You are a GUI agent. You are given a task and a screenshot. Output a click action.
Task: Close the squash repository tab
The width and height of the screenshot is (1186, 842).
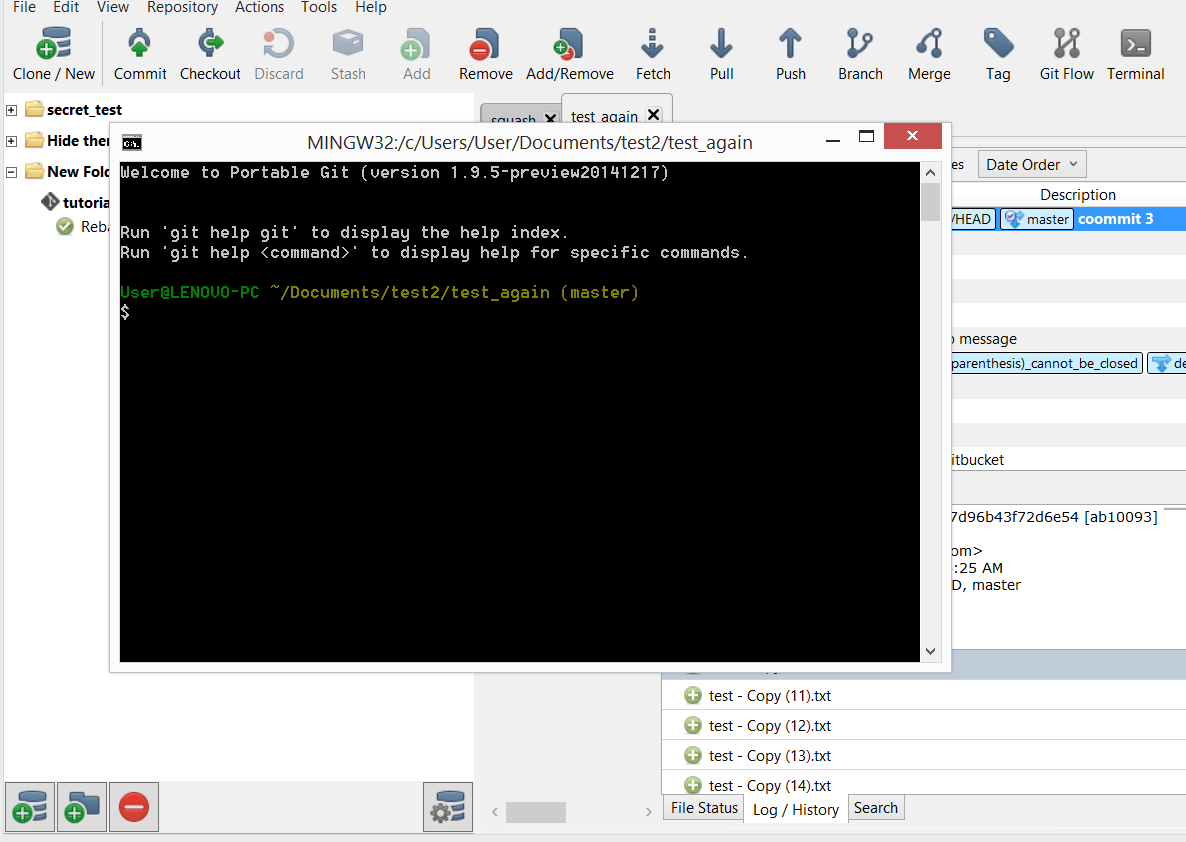click(551, 118)
